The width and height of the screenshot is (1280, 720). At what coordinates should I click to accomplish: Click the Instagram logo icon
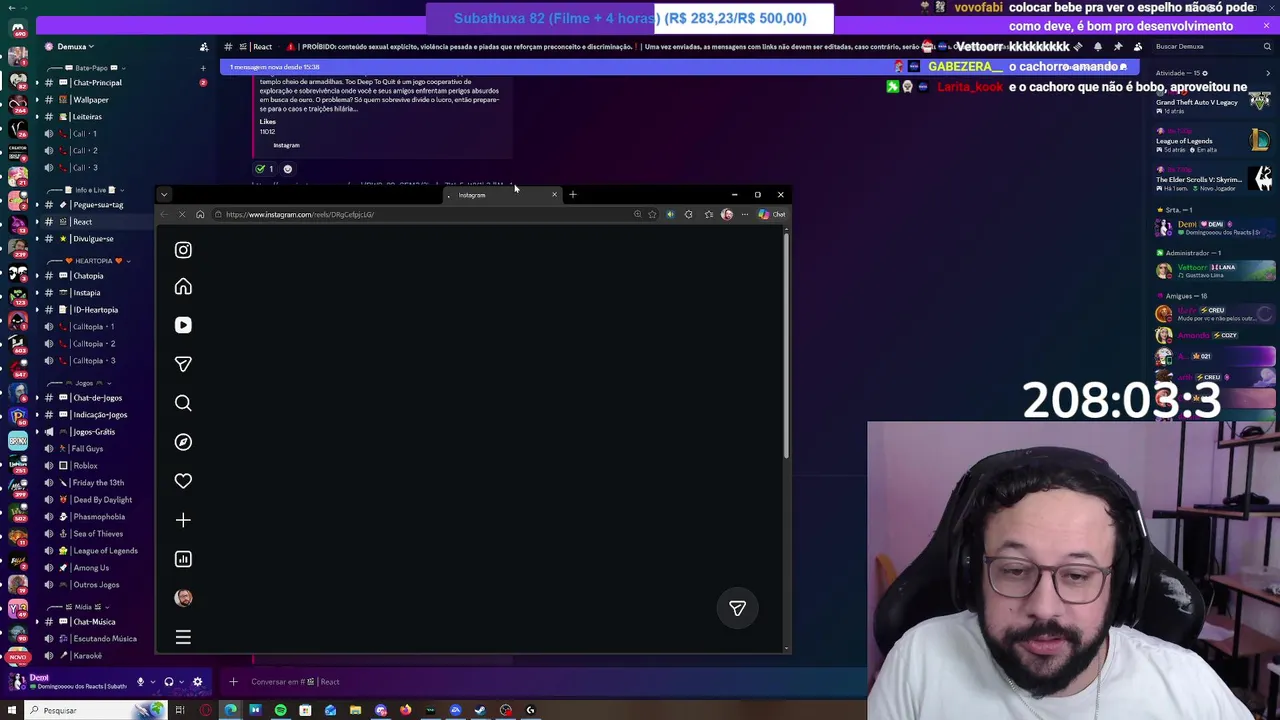click(183, 250)
